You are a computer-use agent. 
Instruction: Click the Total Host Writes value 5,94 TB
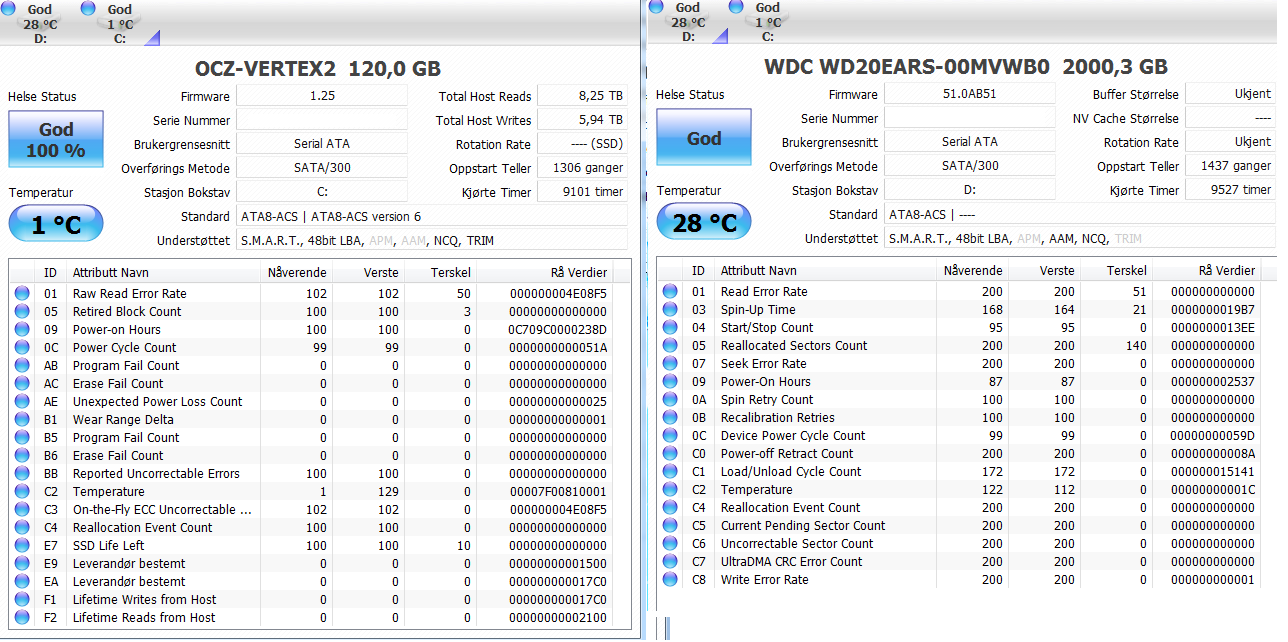582,120
